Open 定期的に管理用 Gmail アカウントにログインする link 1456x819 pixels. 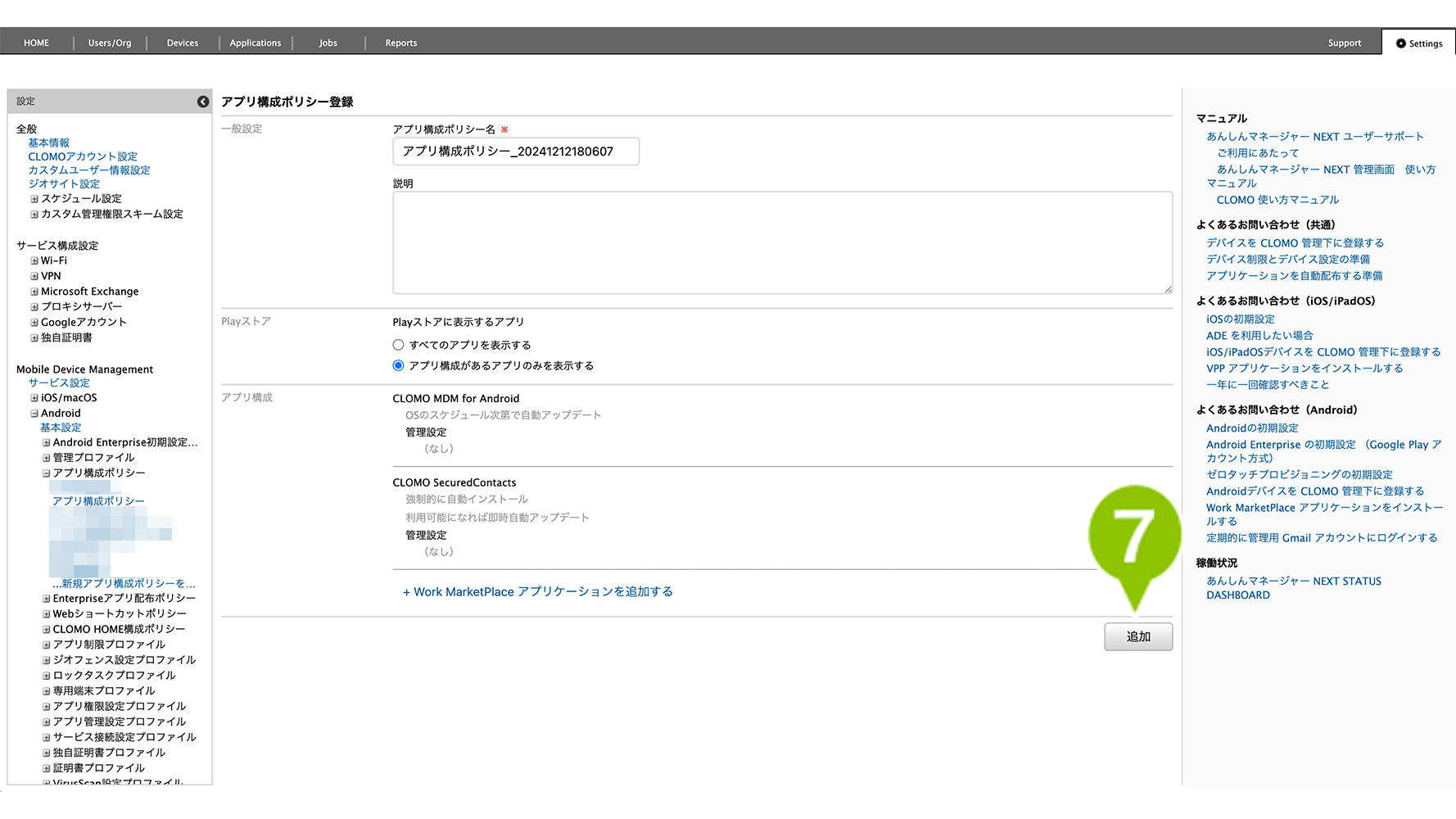[1322, 538]
